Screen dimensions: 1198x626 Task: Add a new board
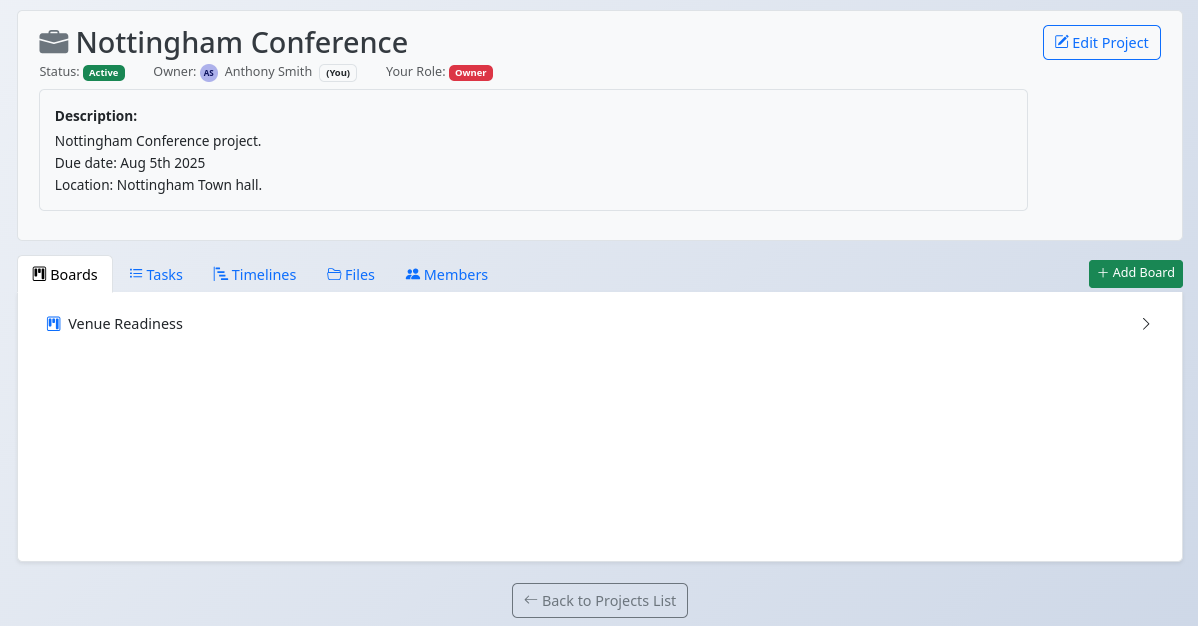[x=1135, y=274]
